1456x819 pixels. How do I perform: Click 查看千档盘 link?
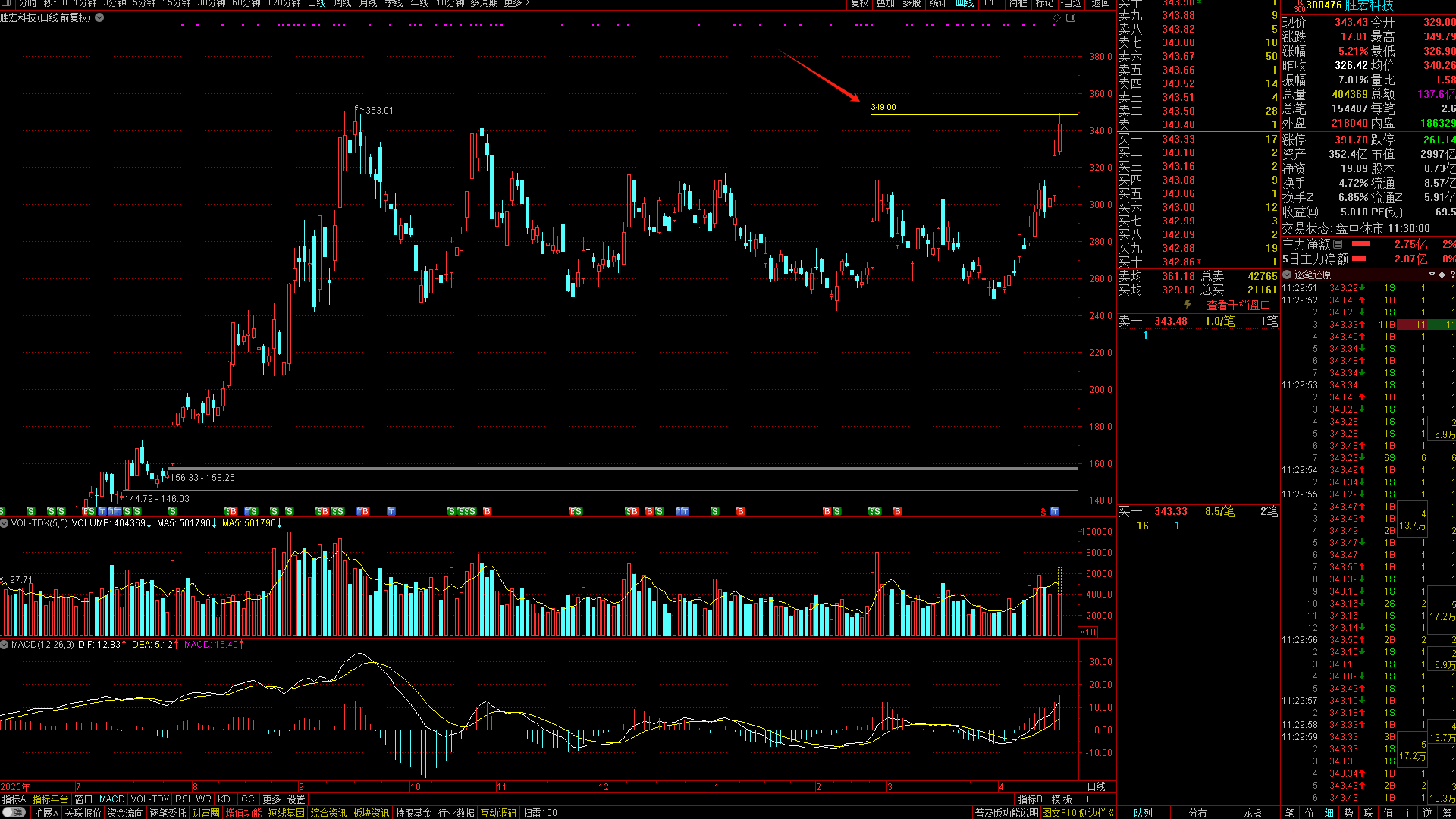(x=1238, y=305)
